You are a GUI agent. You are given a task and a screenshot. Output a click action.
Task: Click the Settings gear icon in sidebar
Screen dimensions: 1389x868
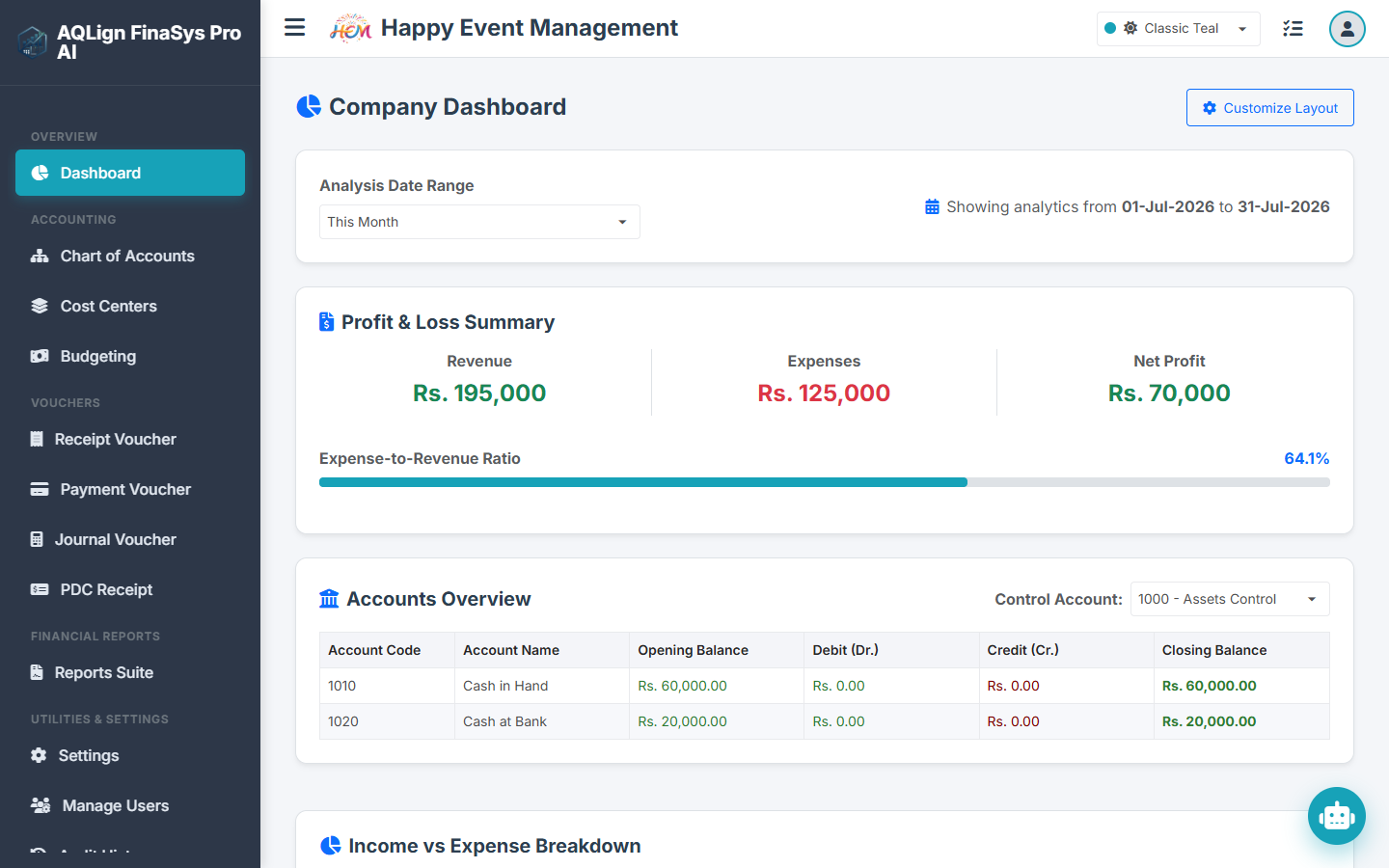click(x=39, y=755)
